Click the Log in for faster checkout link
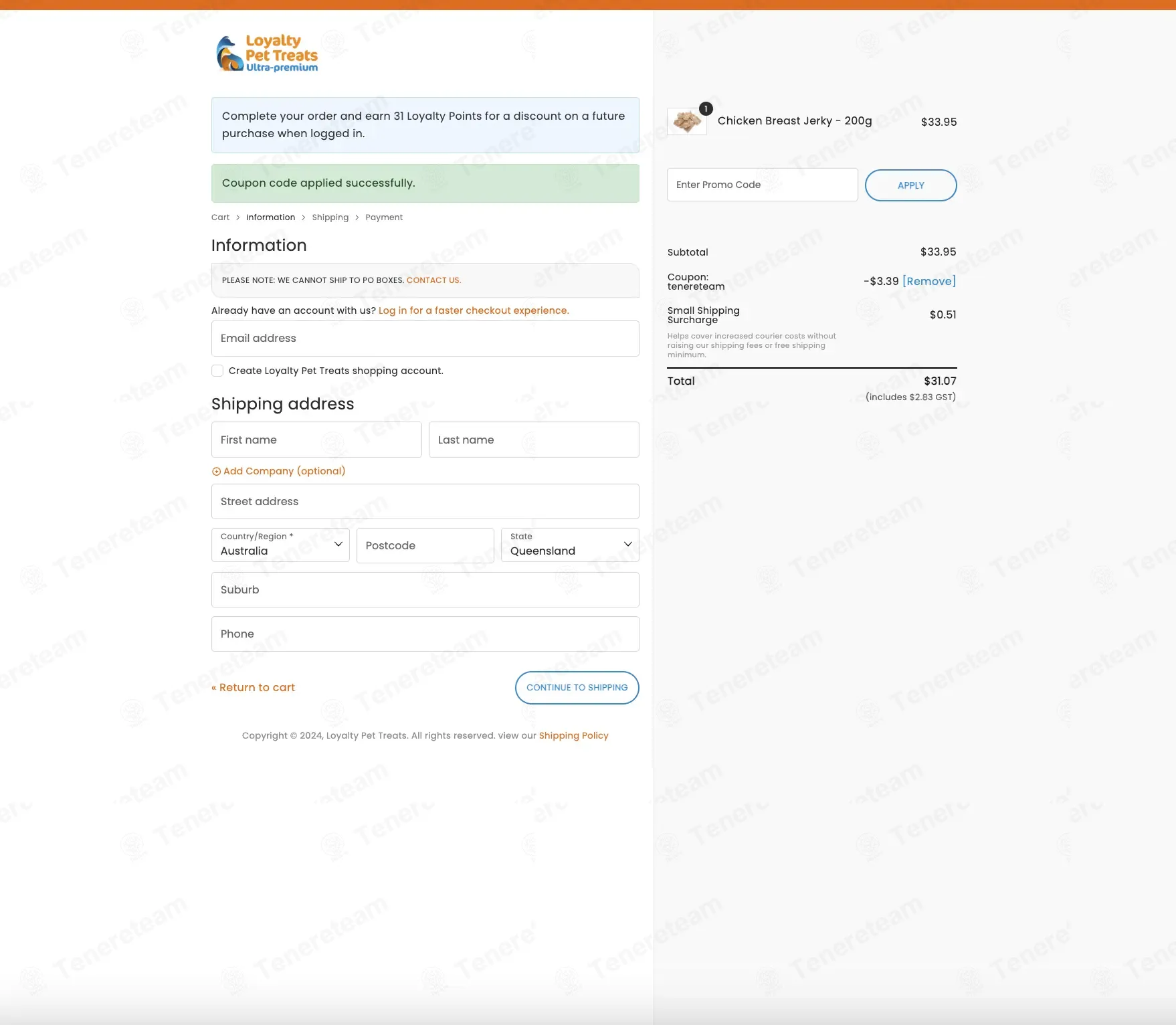Screen dimensions: 1176x1025 474,310
